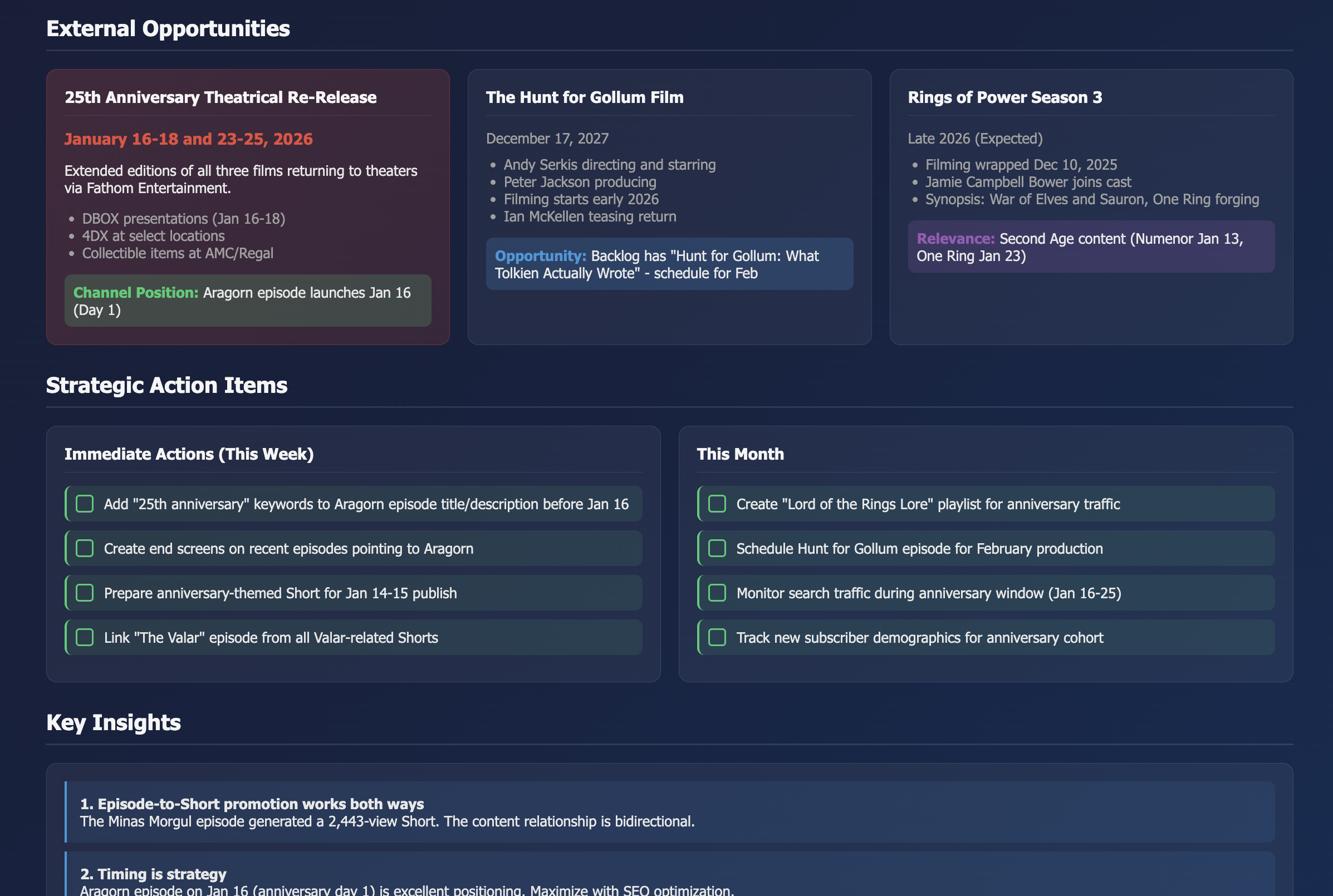This screenshot has width=1333, height=896.
Task: Click the Relevance note on Second Age content
Action: [1090, 247]
